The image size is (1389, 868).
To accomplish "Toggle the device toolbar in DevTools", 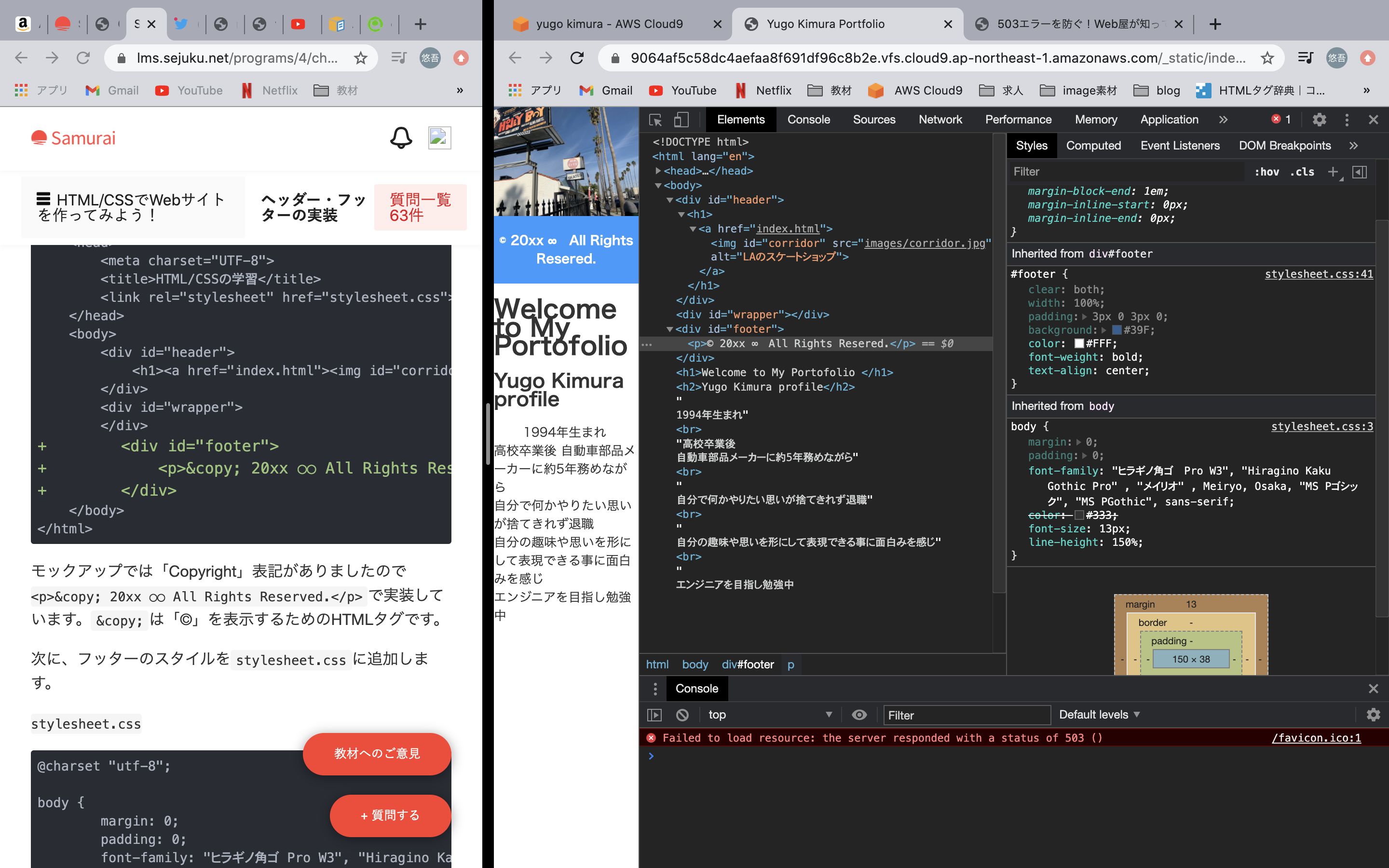I will coord(681,120).
